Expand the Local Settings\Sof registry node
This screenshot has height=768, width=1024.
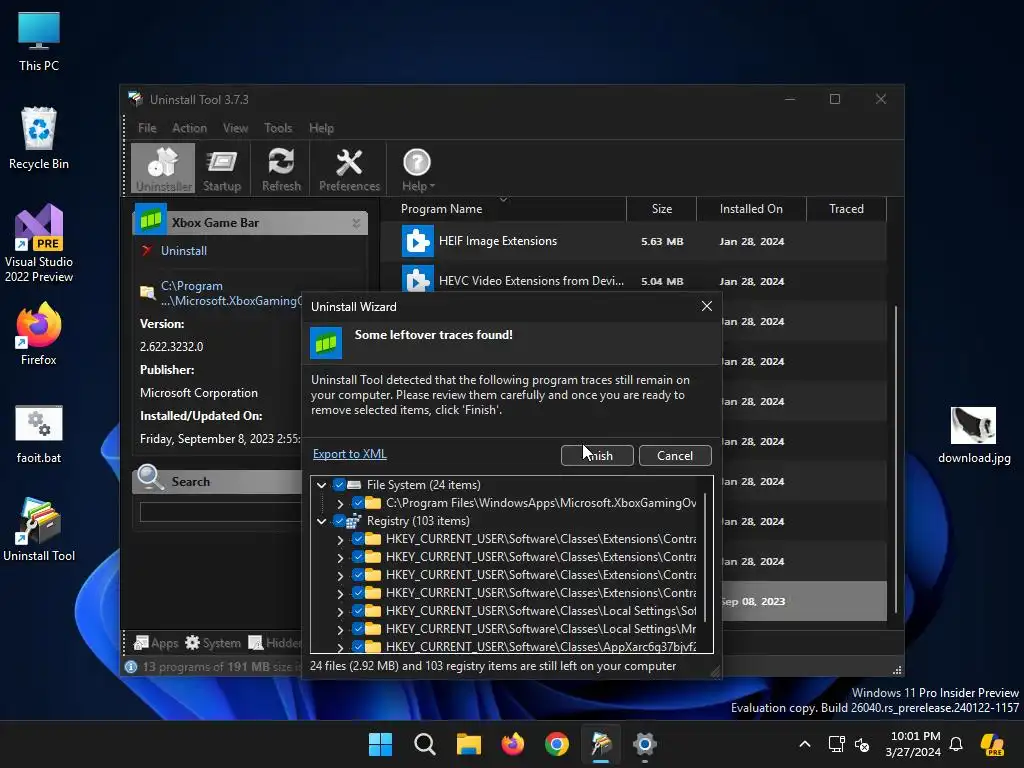tap(340, 611)
